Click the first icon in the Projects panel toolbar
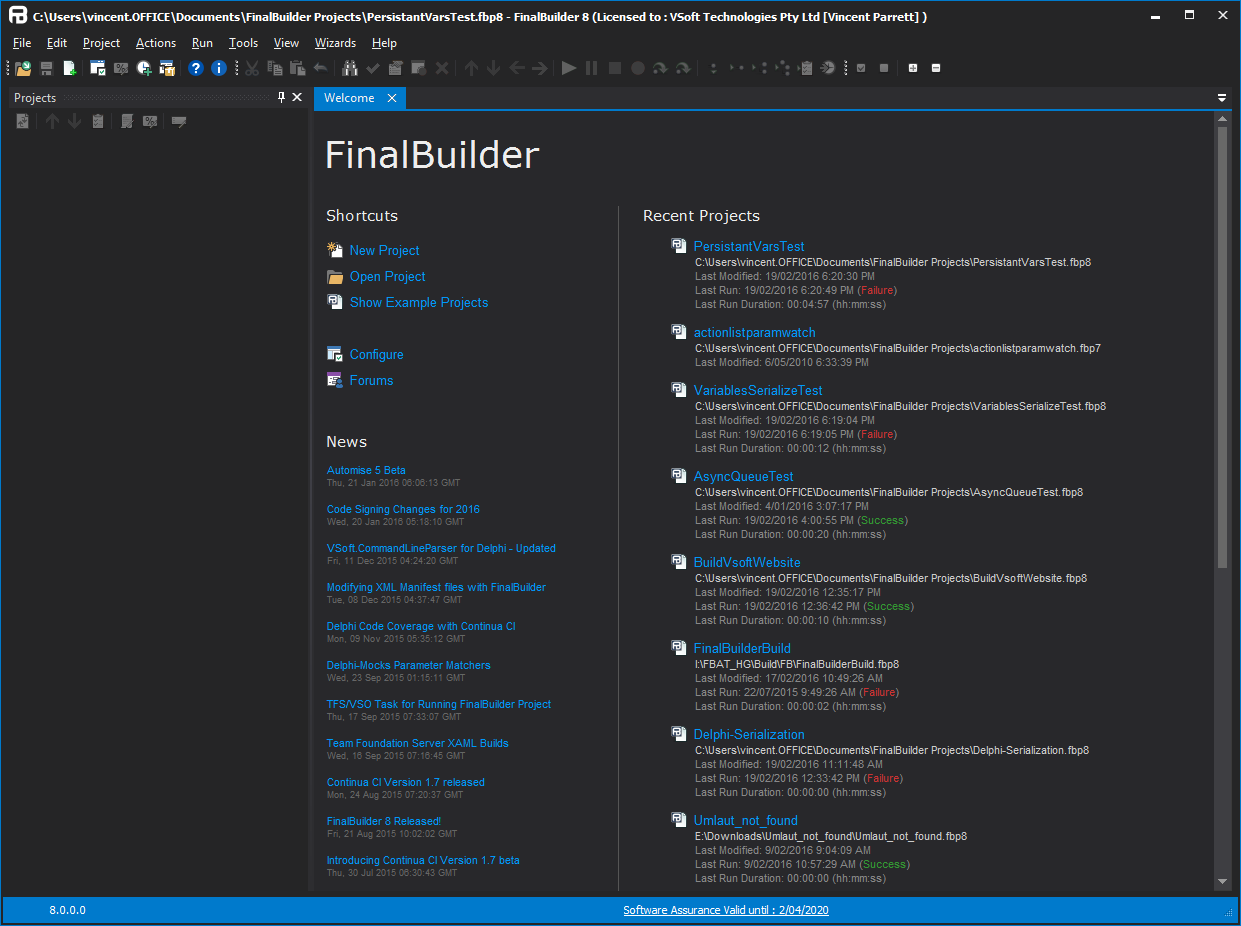This screenshot has height=926, width=1241. 23,121
